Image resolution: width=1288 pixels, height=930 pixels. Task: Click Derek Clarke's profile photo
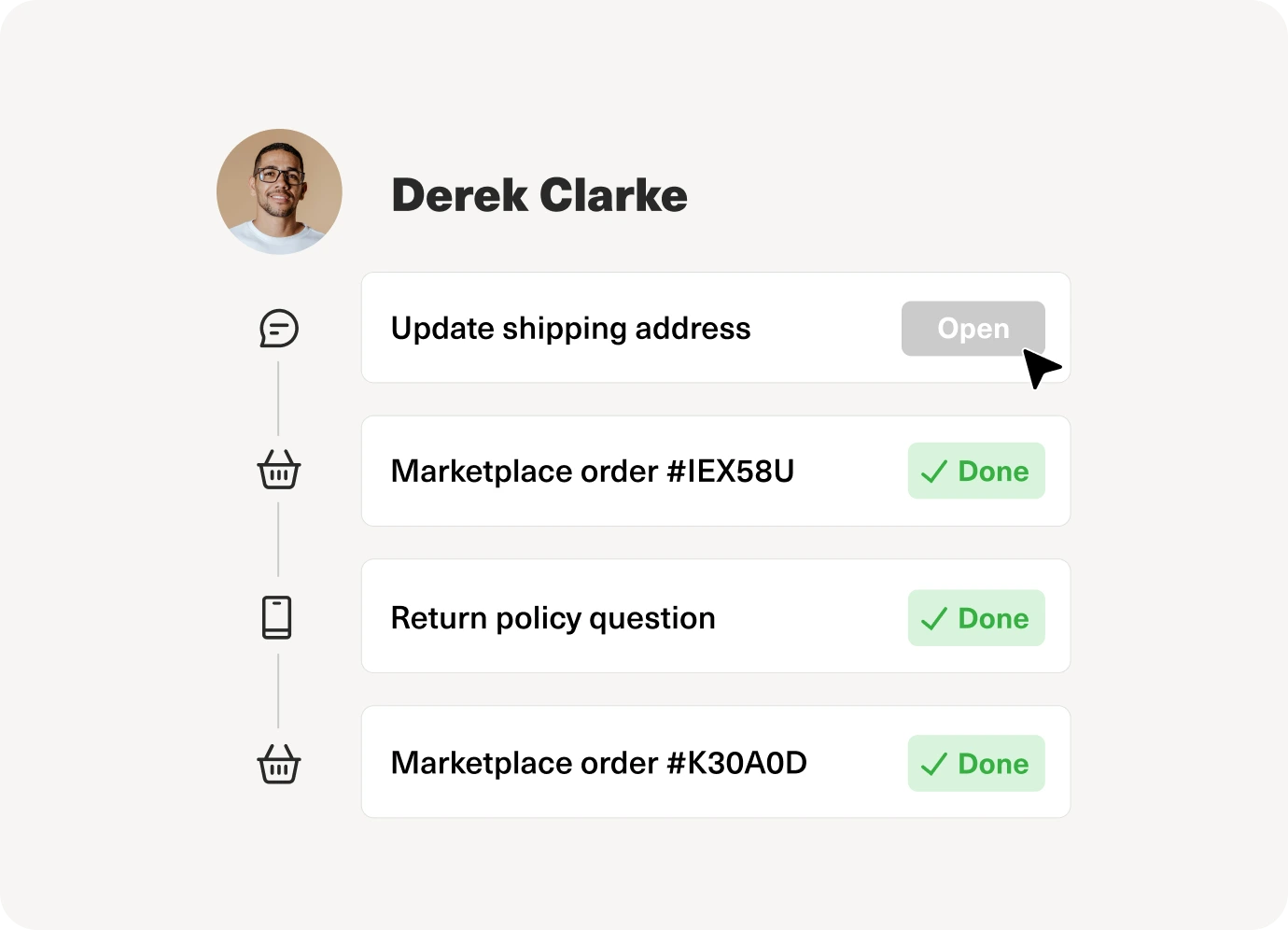click(279, 192)
